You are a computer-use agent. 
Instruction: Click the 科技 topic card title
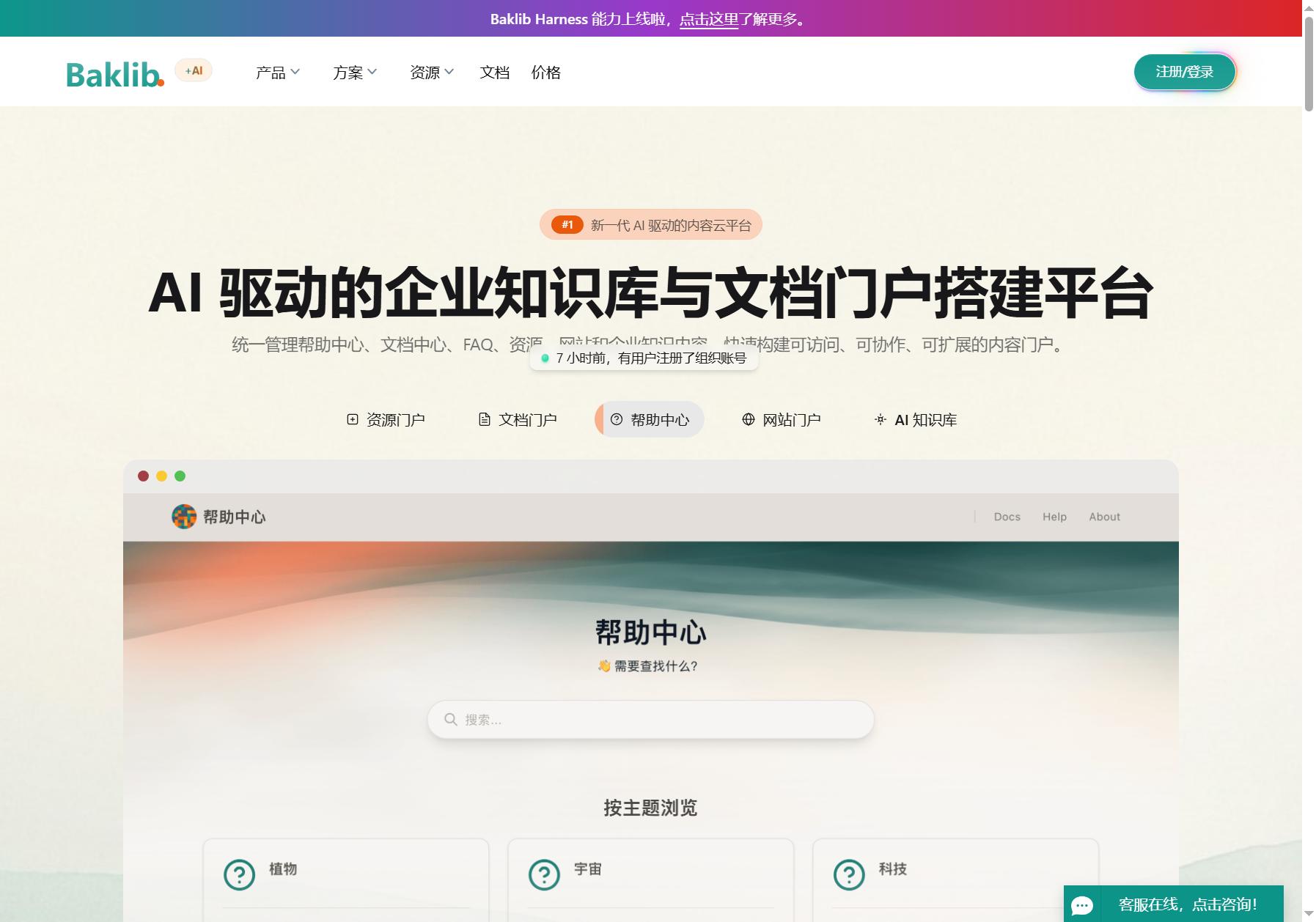coord(893,868)
